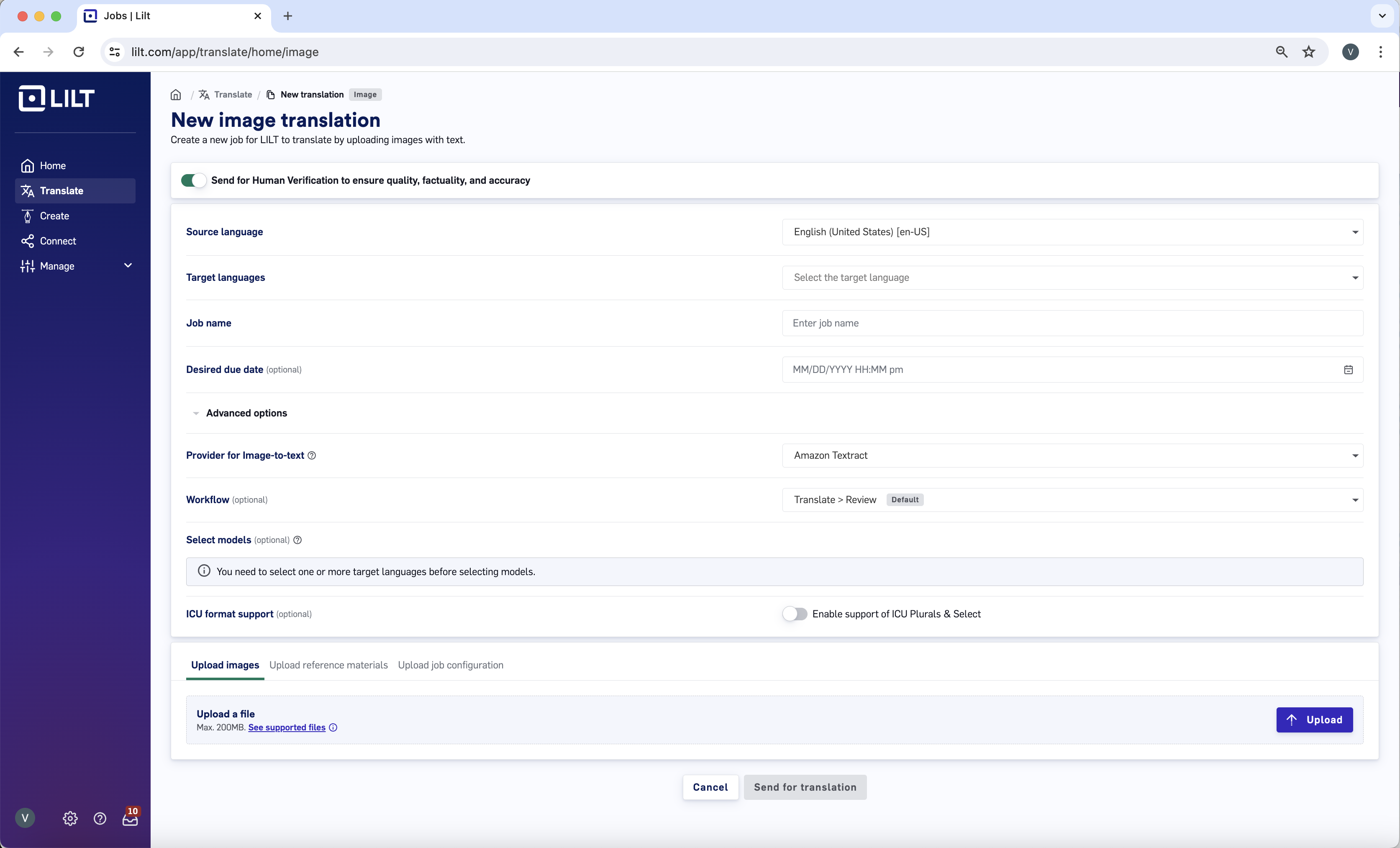Viewport: 1400px width, 848px height.
Task: Focus the Job name input field
Action: tap(1072, 323)
